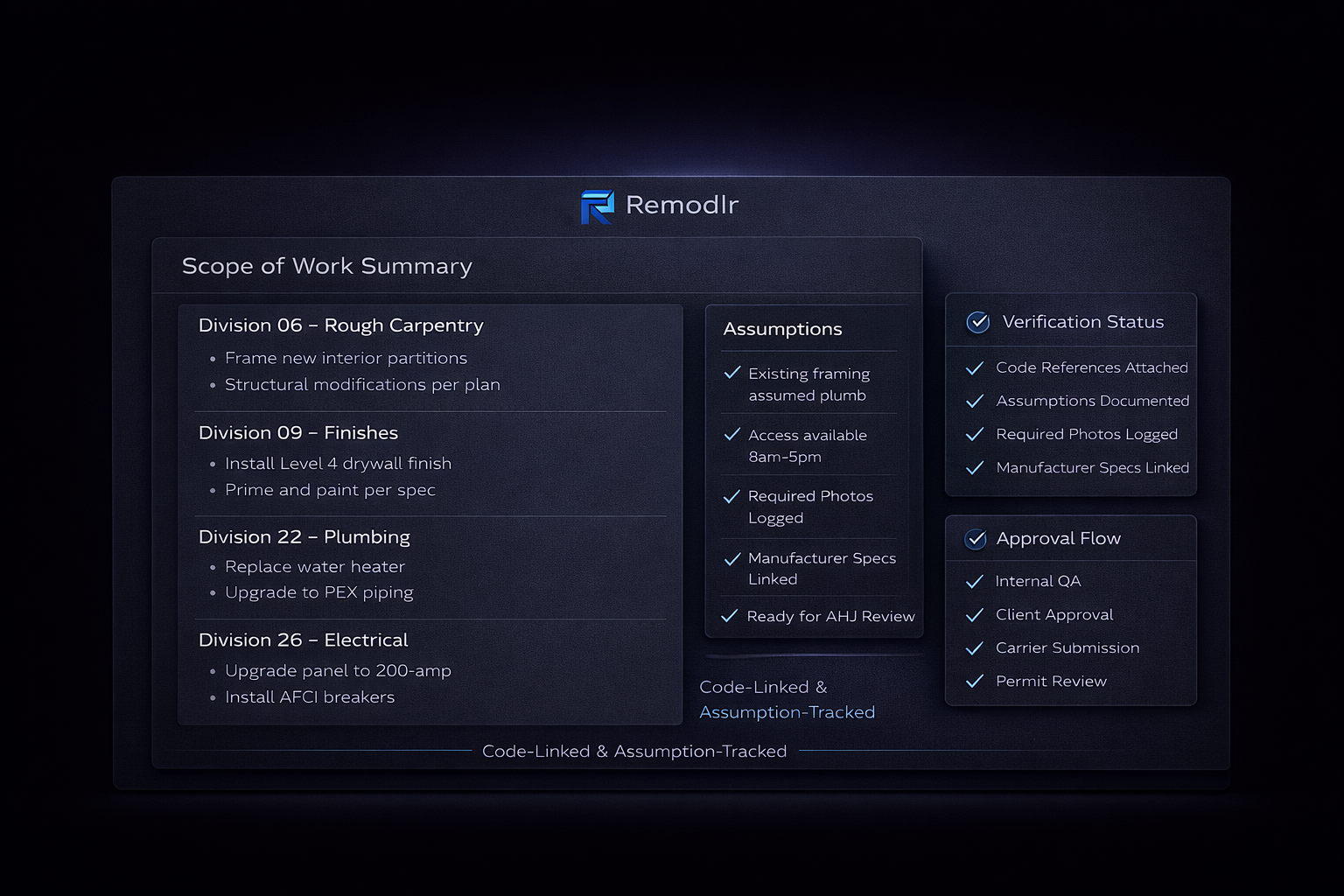
Task: Click footer Code-Linked & Assumption-Tracked caption
Action: pyautogui.click(x=634, y=752)
